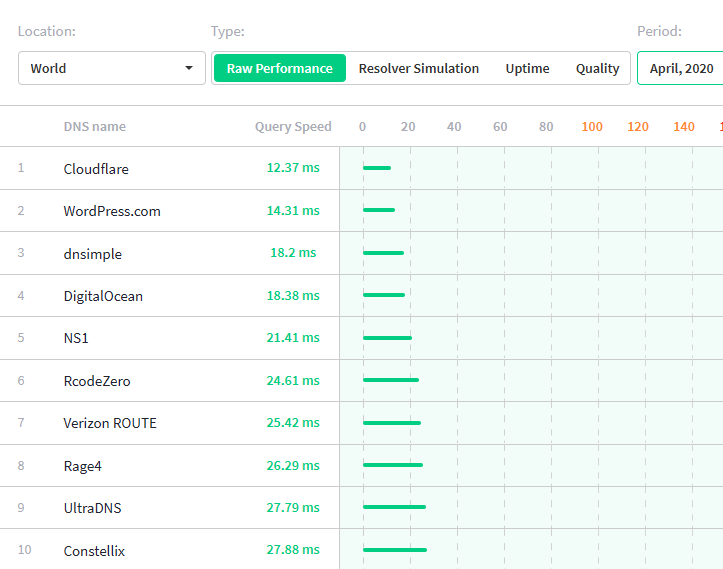Open the dnsimple provider entry
The width and height of the screenshot is (723, 569).
click(x=92, y=254)
